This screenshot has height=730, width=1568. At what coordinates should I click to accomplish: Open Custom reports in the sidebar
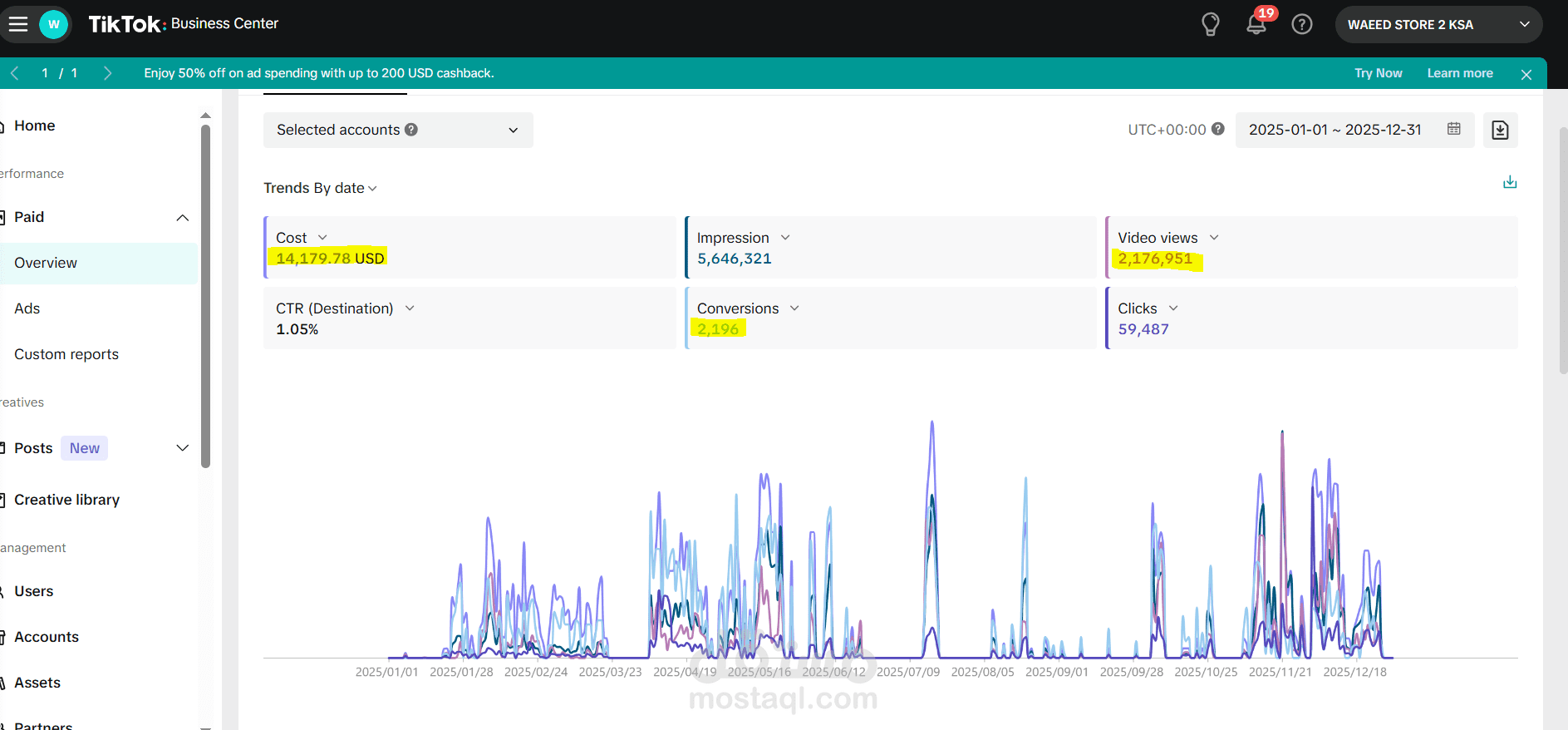66,354
